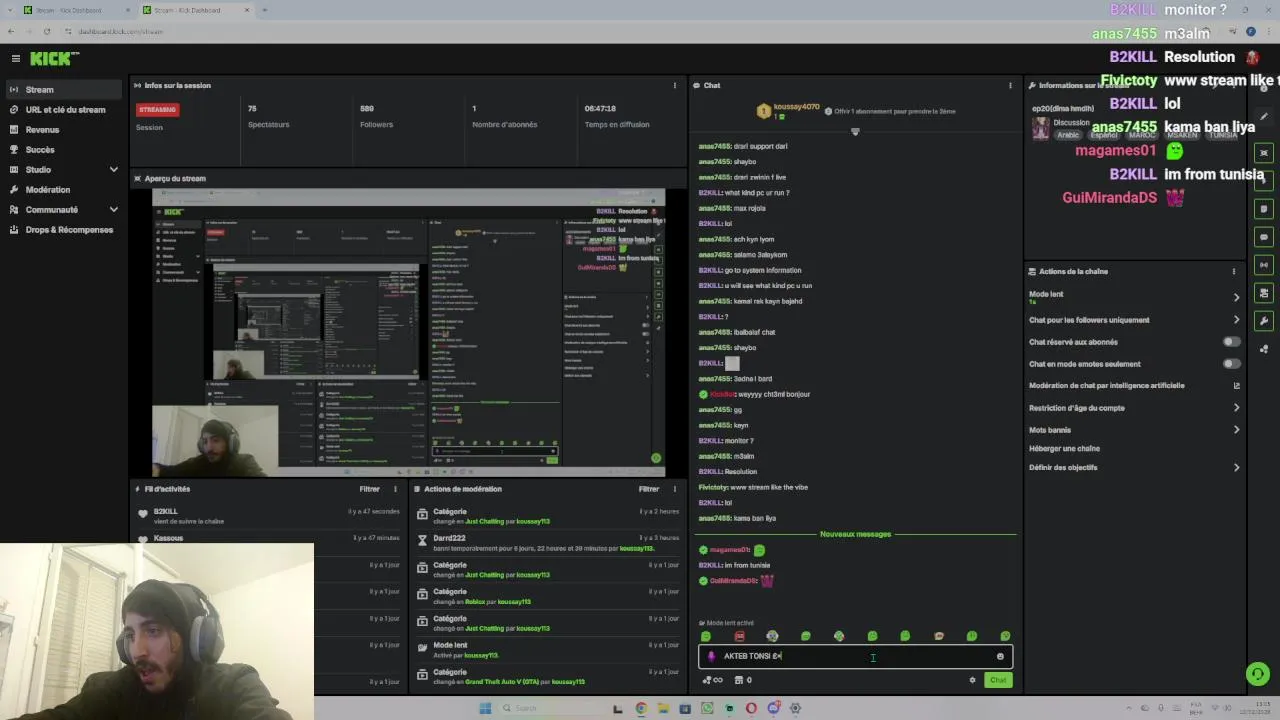This screenshot has height=720, width=1280.
Task: Select B2KILL follow activity entry
Action: 270,516
